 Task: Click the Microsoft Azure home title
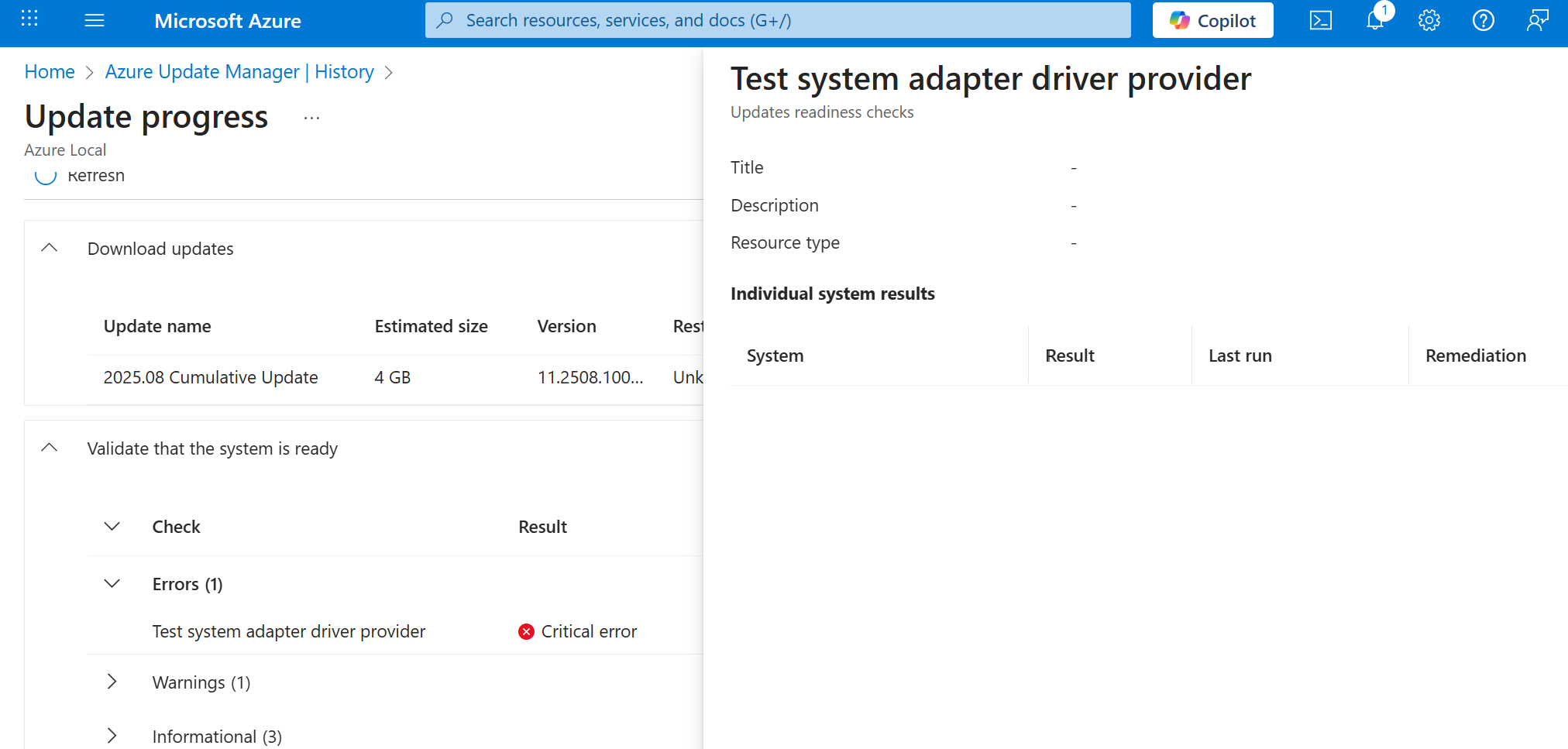tap(228, 21)
